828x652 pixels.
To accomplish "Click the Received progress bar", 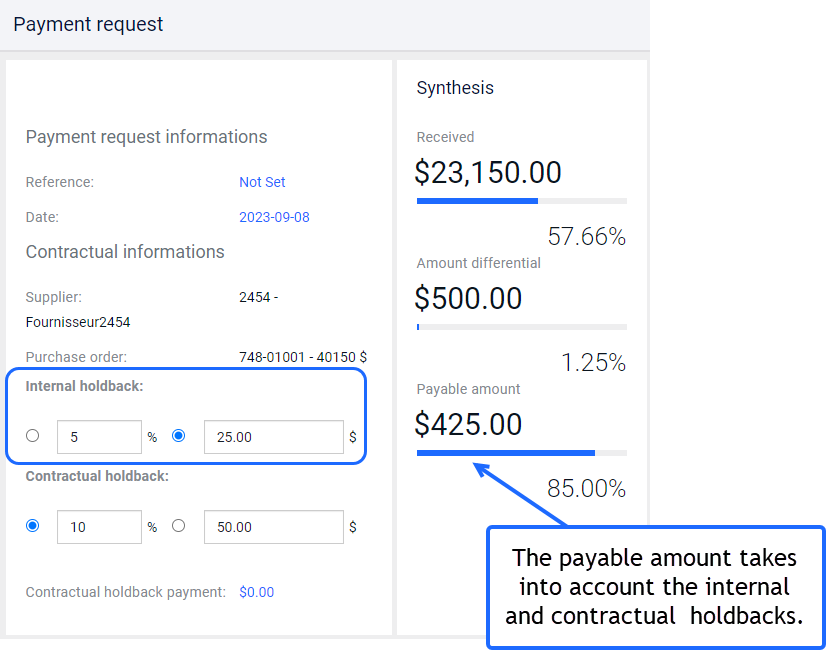I will (522, 201).
